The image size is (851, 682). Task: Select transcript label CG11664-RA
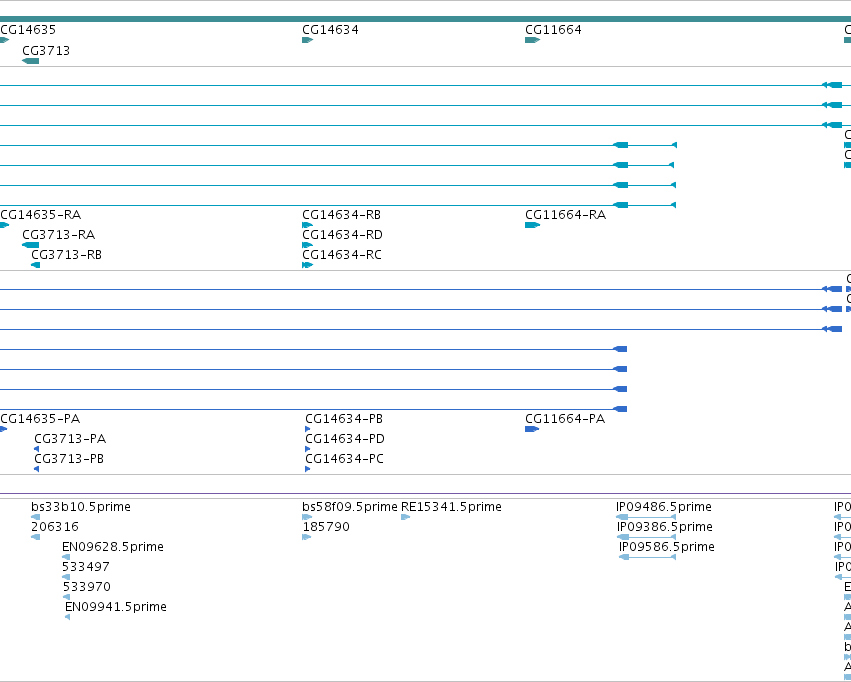(566, 214)
